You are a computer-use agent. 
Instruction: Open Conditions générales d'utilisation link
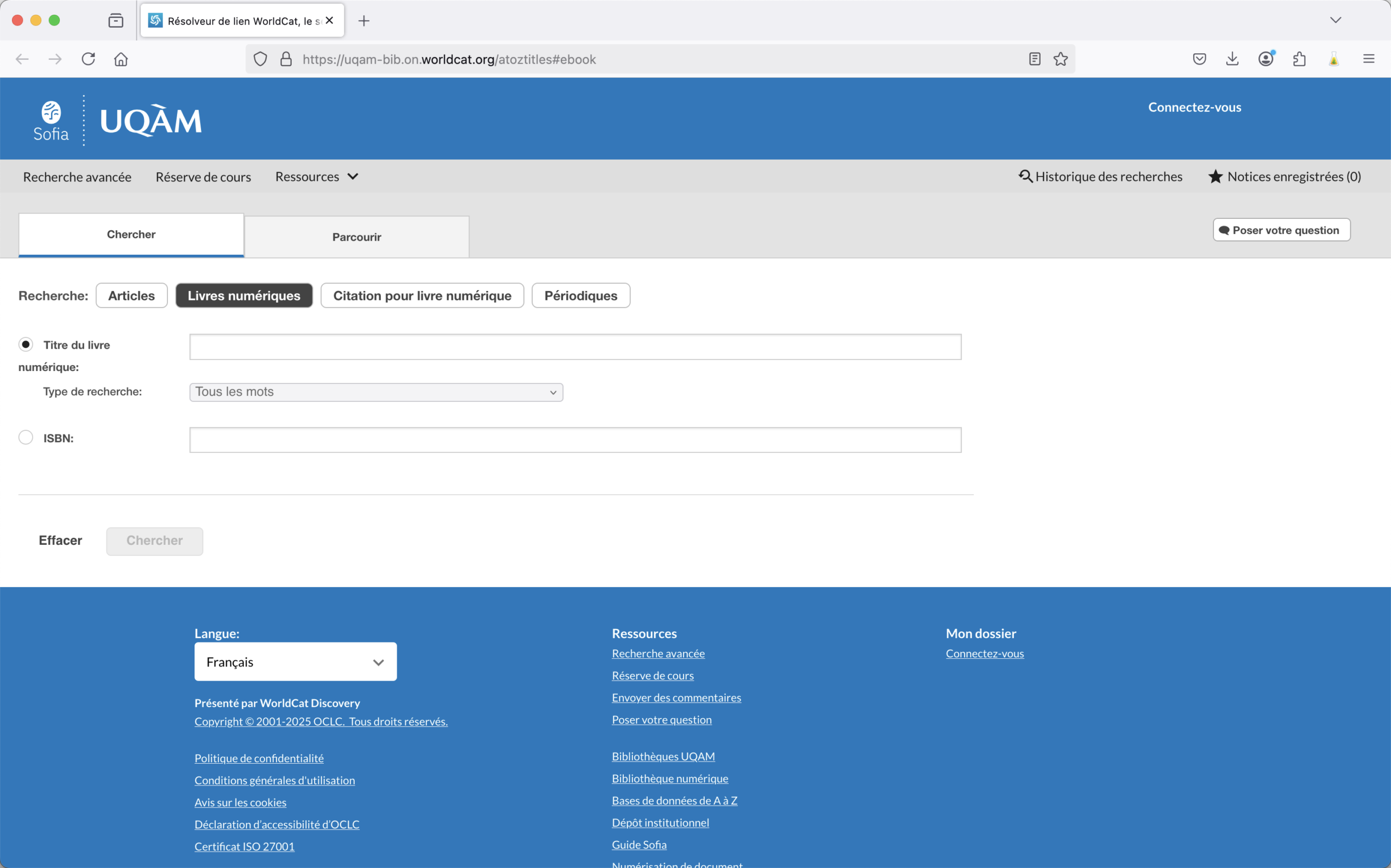pos(274,780)
